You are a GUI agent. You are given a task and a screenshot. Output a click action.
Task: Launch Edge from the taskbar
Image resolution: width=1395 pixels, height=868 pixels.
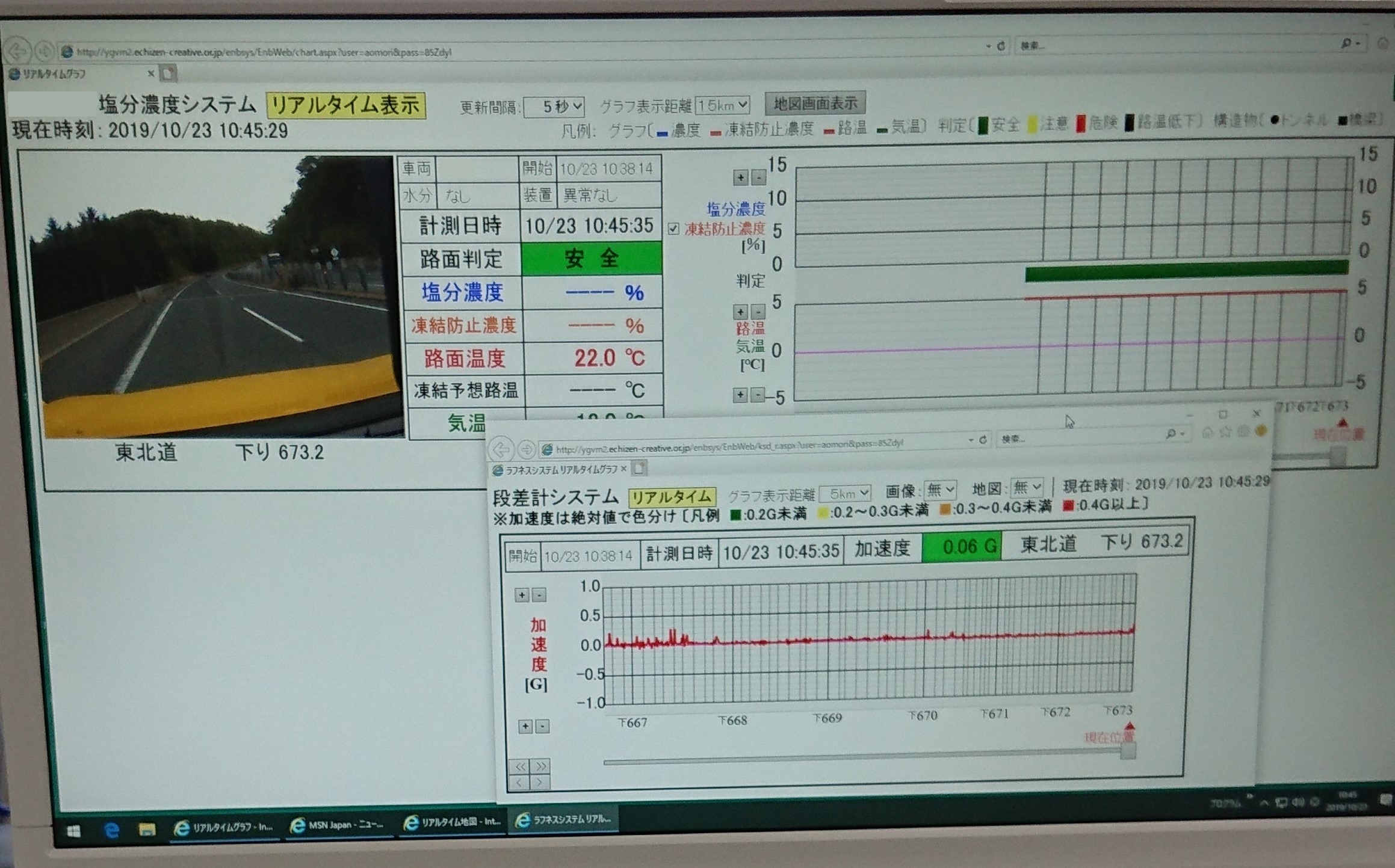point(112,831)
